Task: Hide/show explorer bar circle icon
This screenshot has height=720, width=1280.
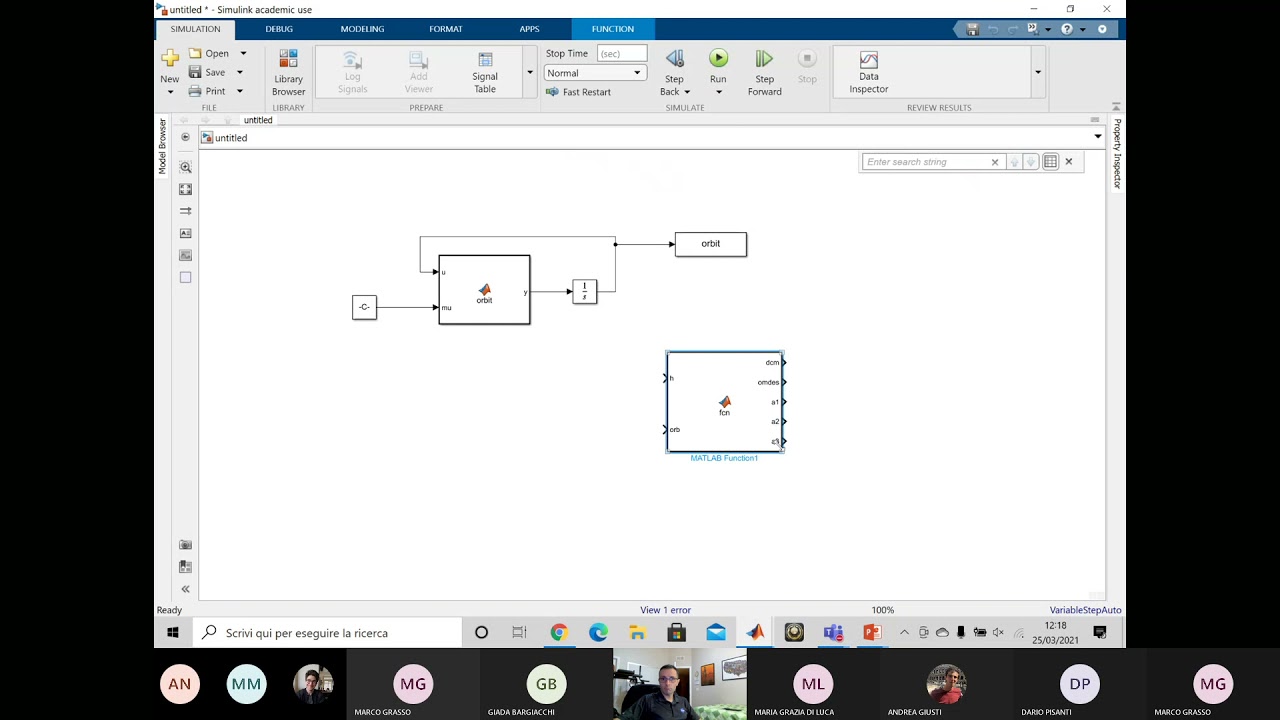Action: pos(185,137)
